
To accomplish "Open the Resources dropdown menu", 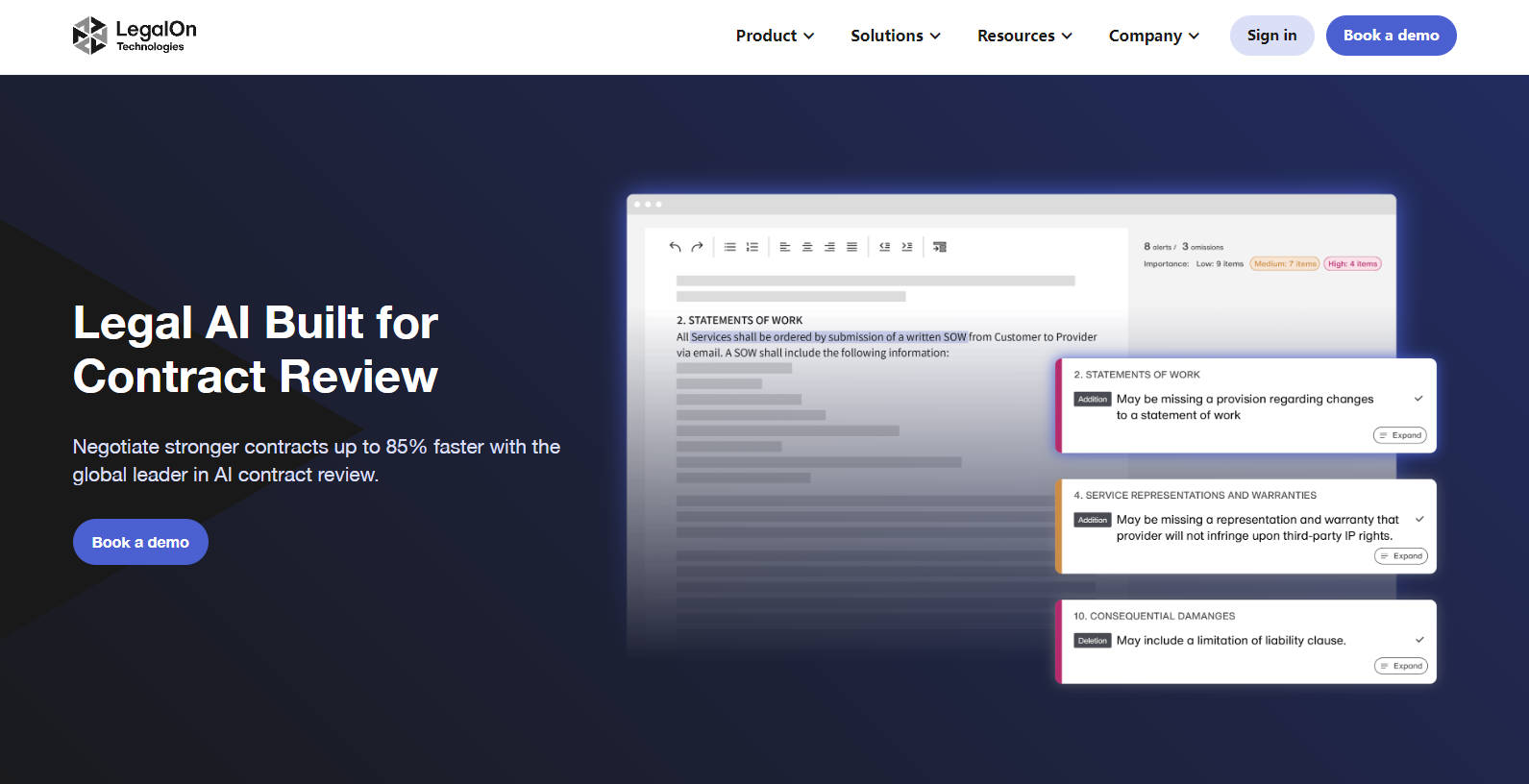I will coord(1024,36).
